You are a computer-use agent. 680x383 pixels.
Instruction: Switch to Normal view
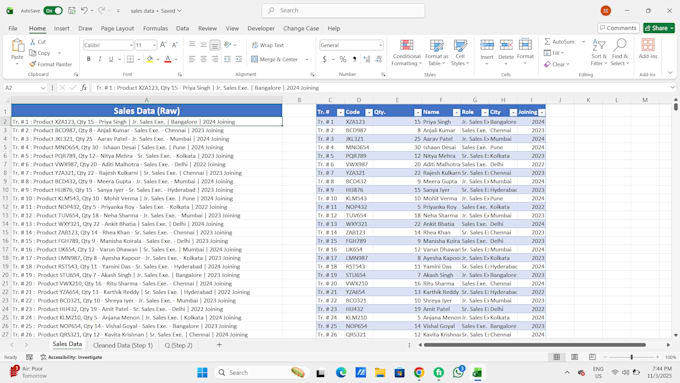[x=557, y=357]
